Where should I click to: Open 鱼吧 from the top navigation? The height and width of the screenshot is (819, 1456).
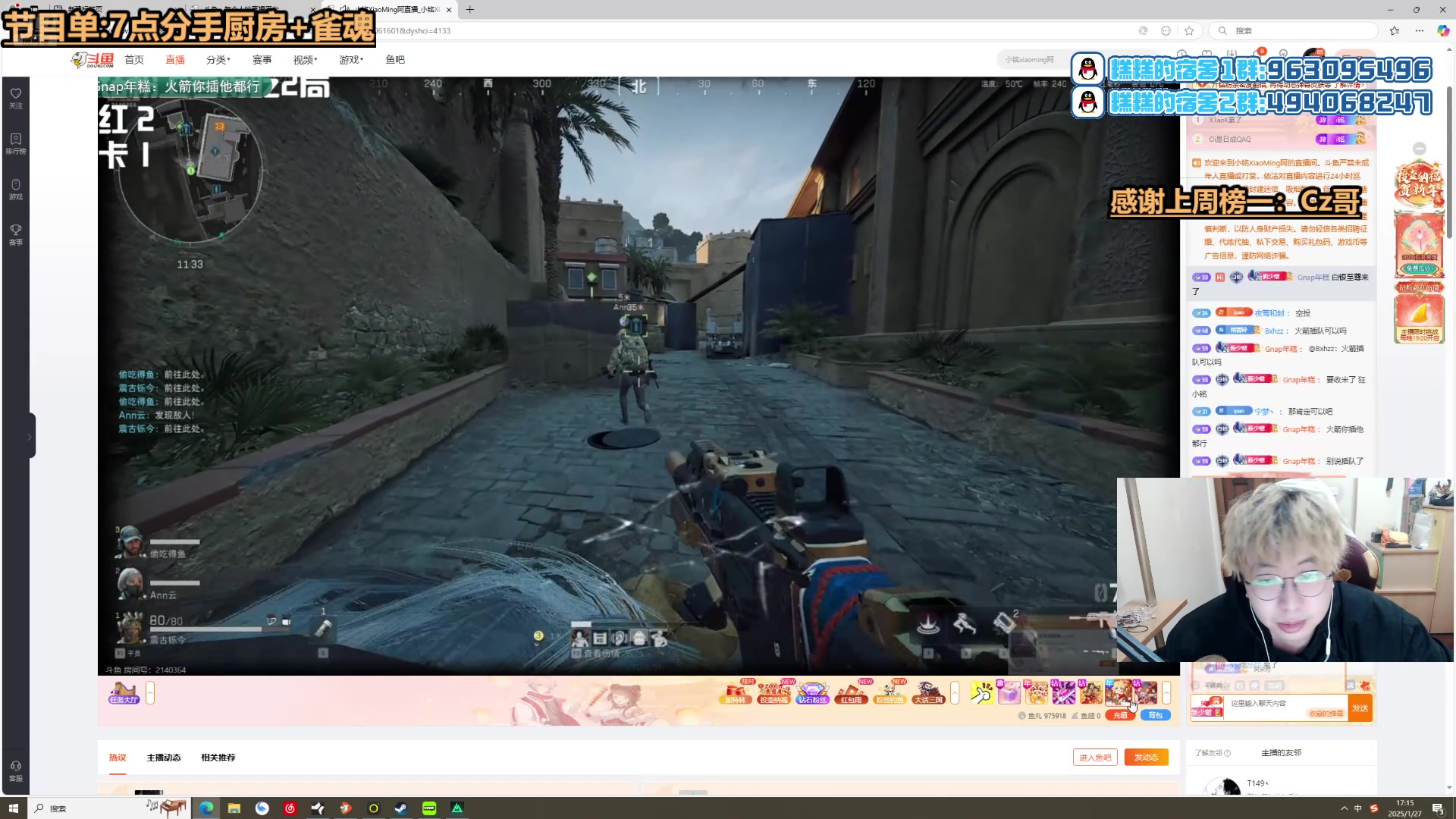tap(395, 60)
